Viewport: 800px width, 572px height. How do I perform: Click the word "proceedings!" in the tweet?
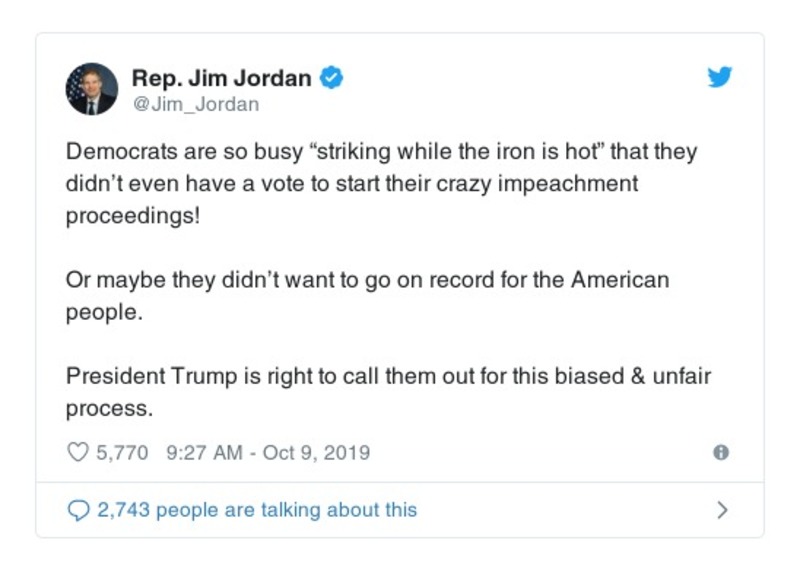click(x=133, y=217)
